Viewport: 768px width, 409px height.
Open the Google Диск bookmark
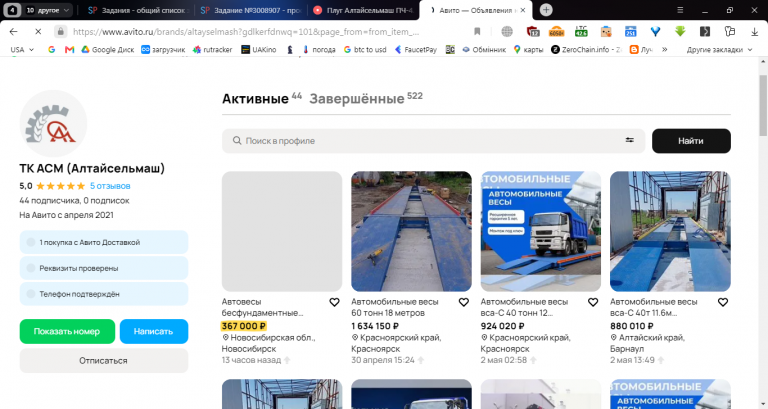click(x=108, y=49)
